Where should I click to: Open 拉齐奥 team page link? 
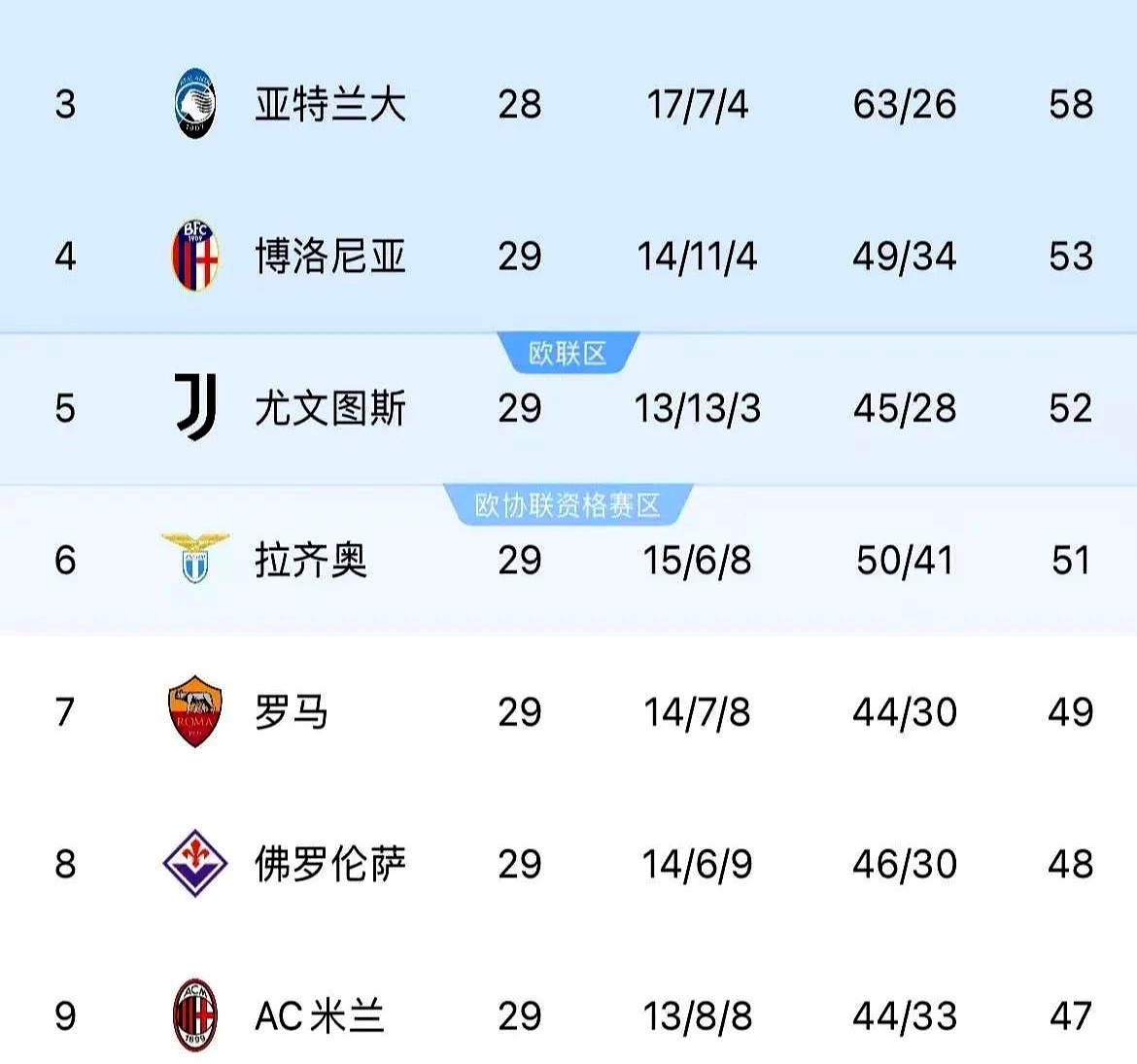311,561
